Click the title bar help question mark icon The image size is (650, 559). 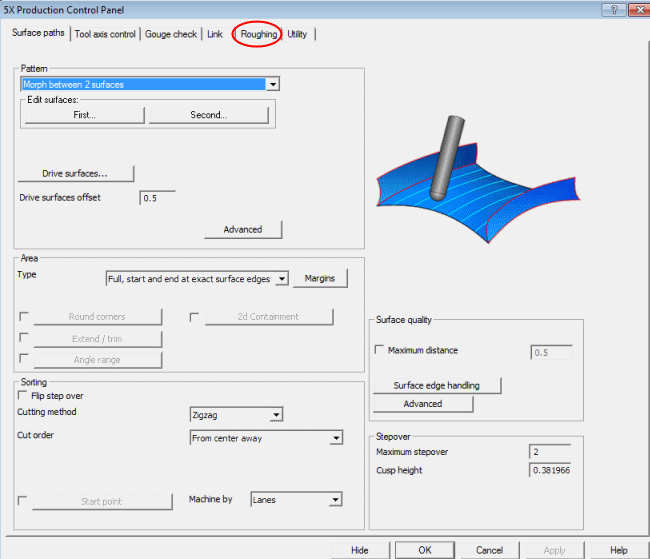point(608,9)
